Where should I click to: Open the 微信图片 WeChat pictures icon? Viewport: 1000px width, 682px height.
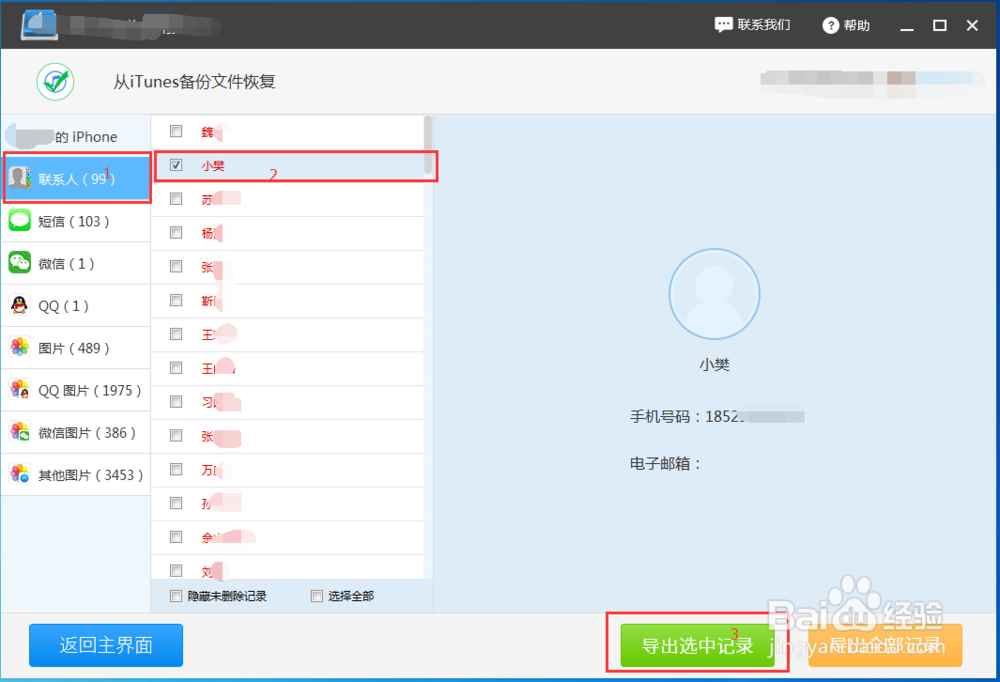pos(21,432)
